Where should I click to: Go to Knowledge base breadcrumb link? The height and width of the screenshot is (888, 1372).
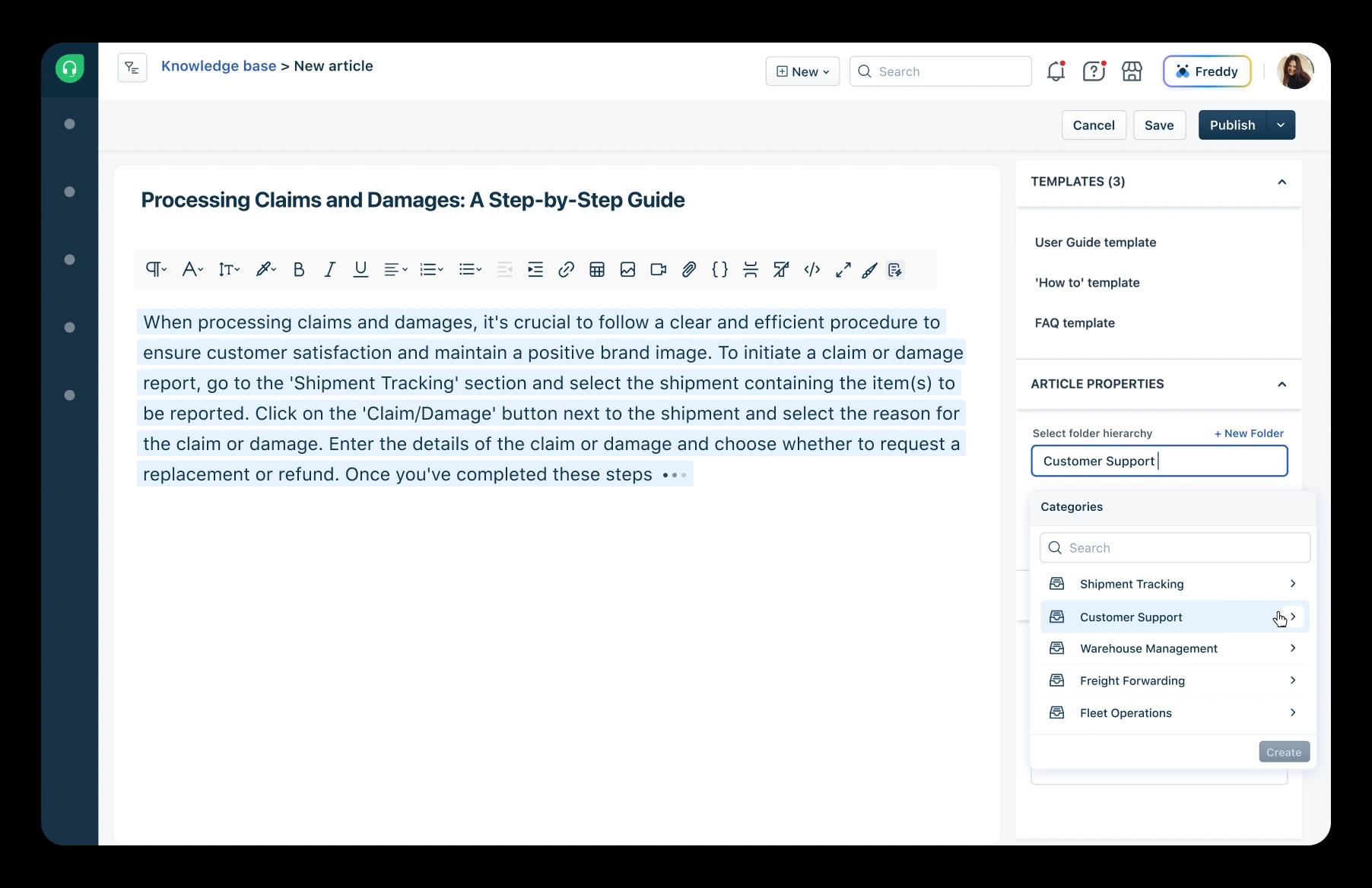pos(218,66)
